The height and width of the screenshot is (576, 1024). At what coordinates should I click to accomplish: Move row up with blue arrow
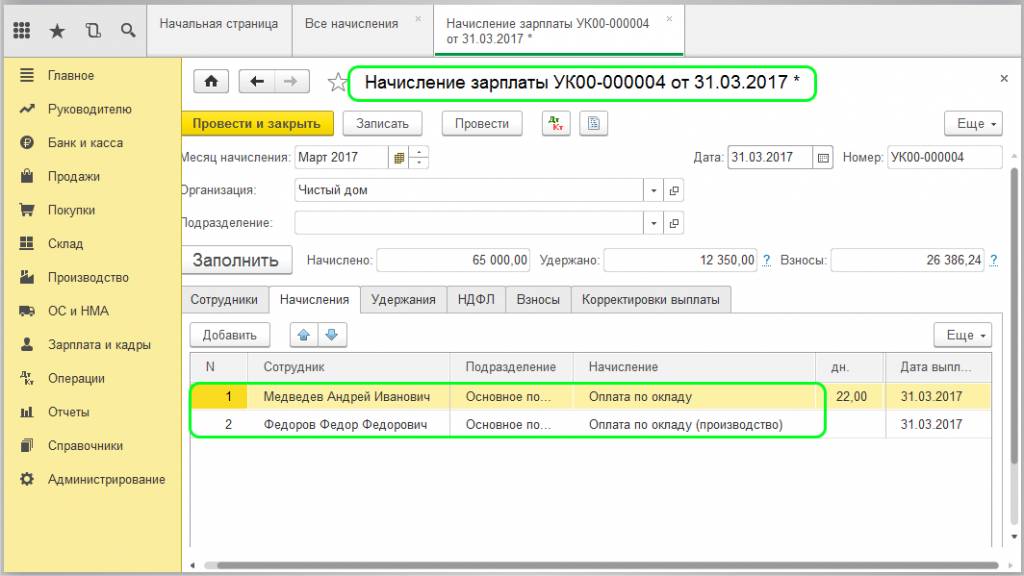coord(304,335)
